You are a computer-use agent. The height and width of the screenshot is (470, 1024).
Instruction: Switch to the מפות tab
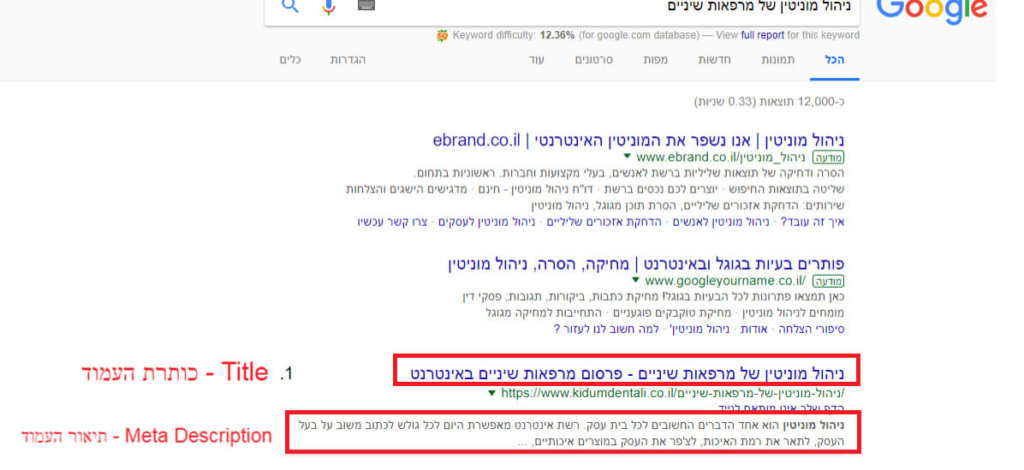pyautogui.click(x=655, y=59)
